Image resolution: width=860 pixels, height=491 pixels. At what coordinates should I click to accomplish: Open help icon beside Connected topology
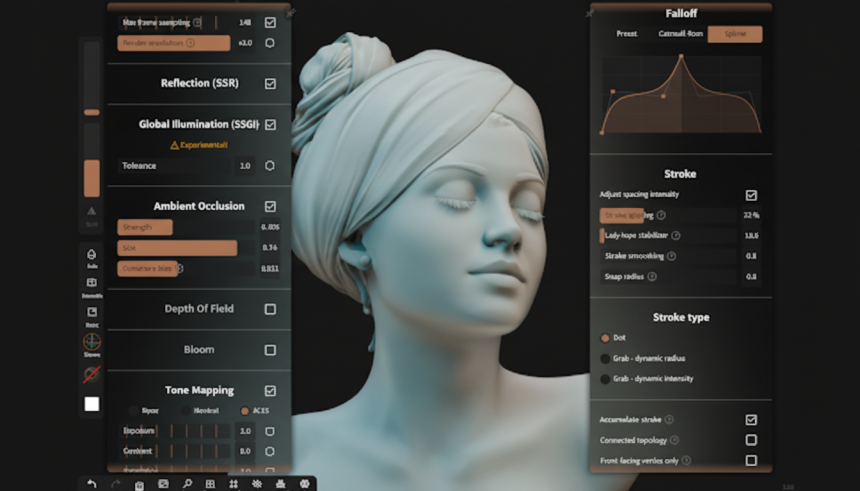(x=675, y=440)
